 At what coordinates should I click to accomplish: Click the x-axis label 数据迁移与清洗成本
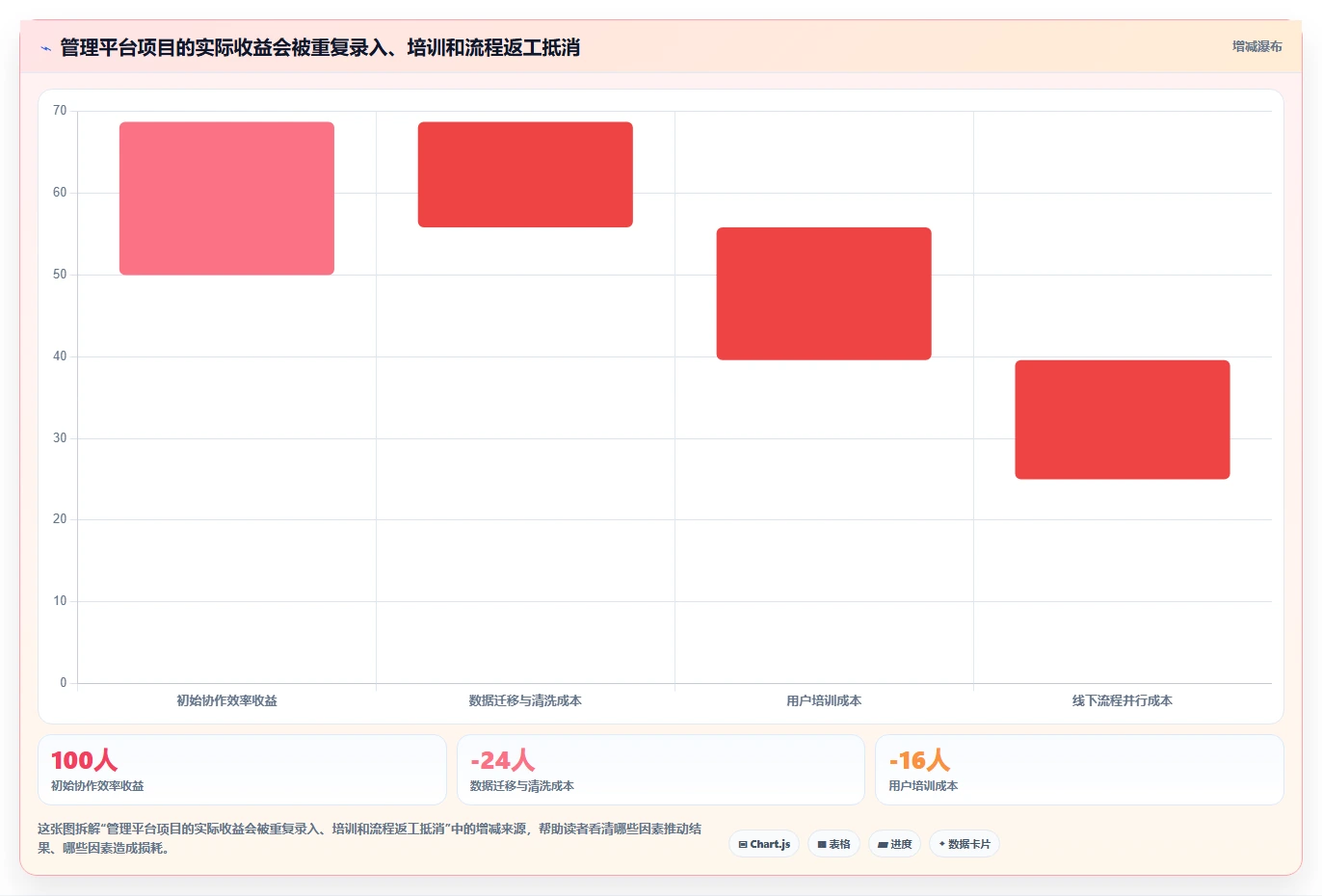tap(525, 701)
